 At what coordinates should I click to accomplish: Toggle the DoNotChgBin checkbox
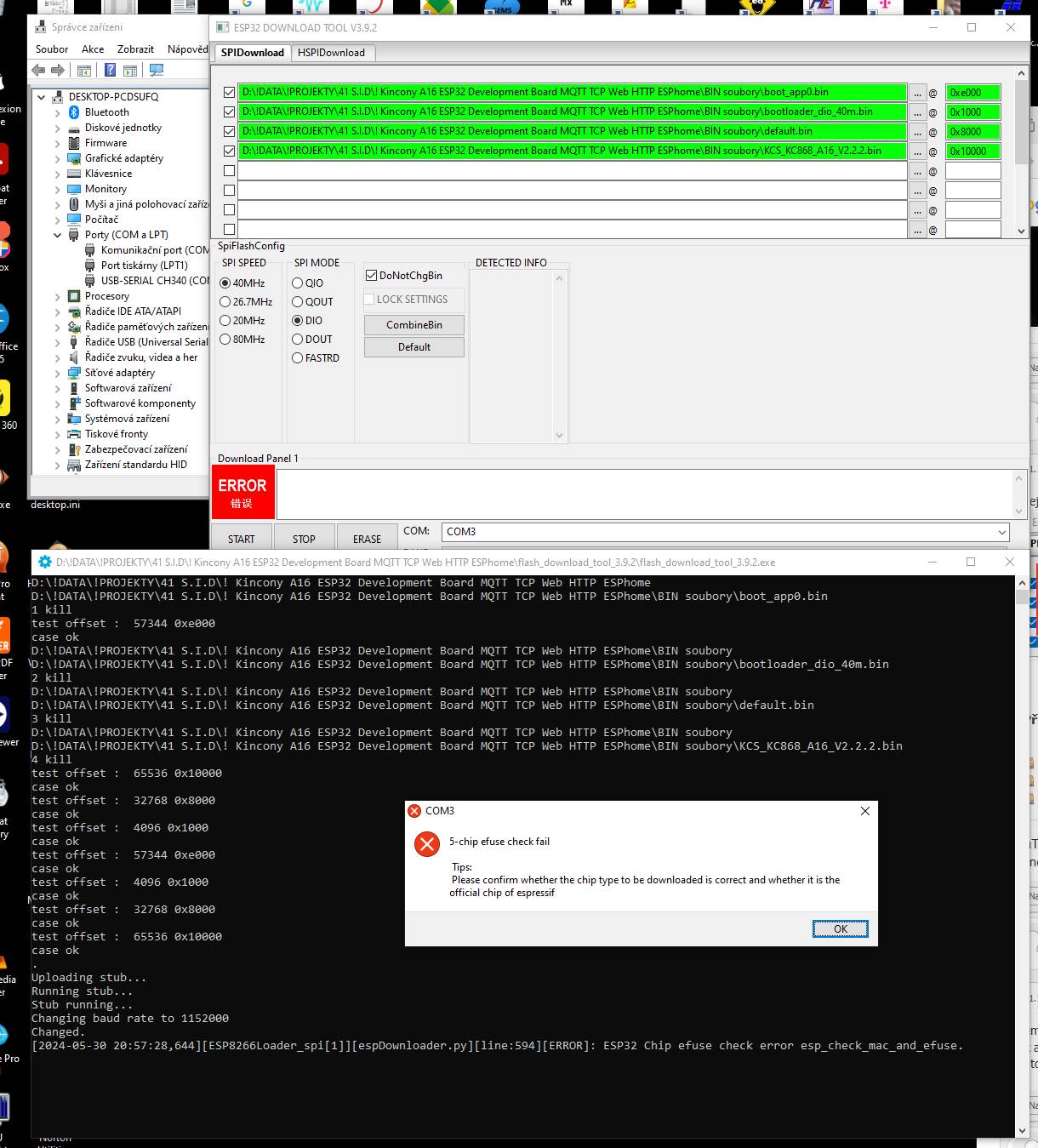[371, 276]
